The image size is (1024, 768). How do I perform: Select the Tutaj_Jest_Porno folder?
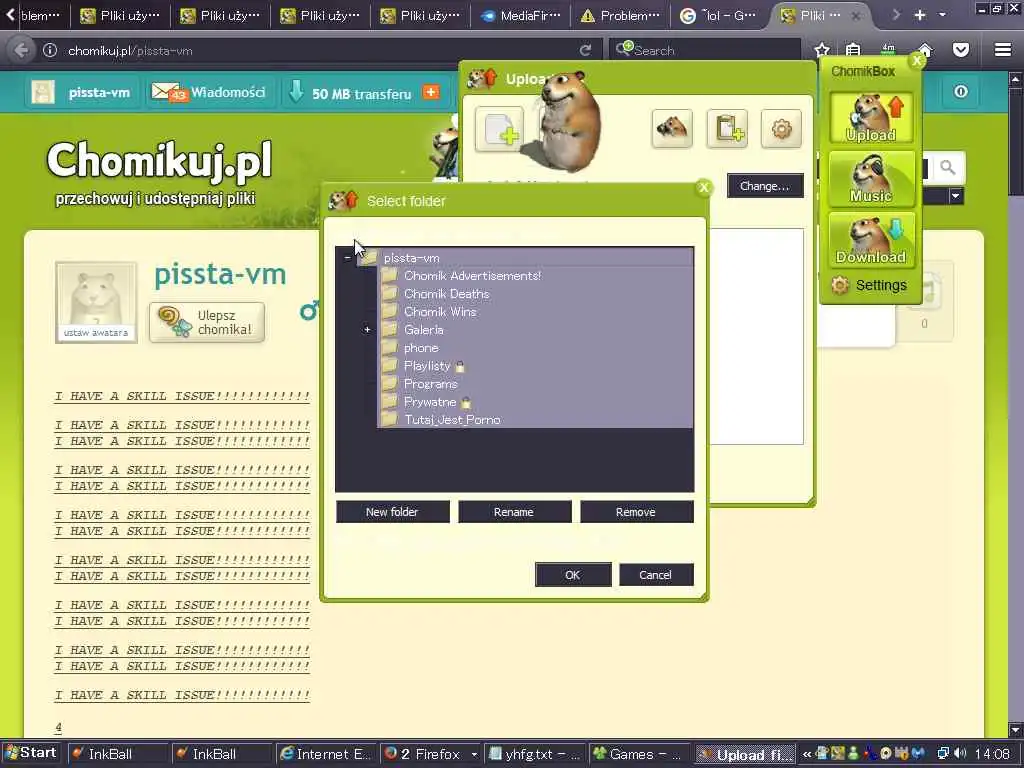pyautogui.click(x=451, y=420)
